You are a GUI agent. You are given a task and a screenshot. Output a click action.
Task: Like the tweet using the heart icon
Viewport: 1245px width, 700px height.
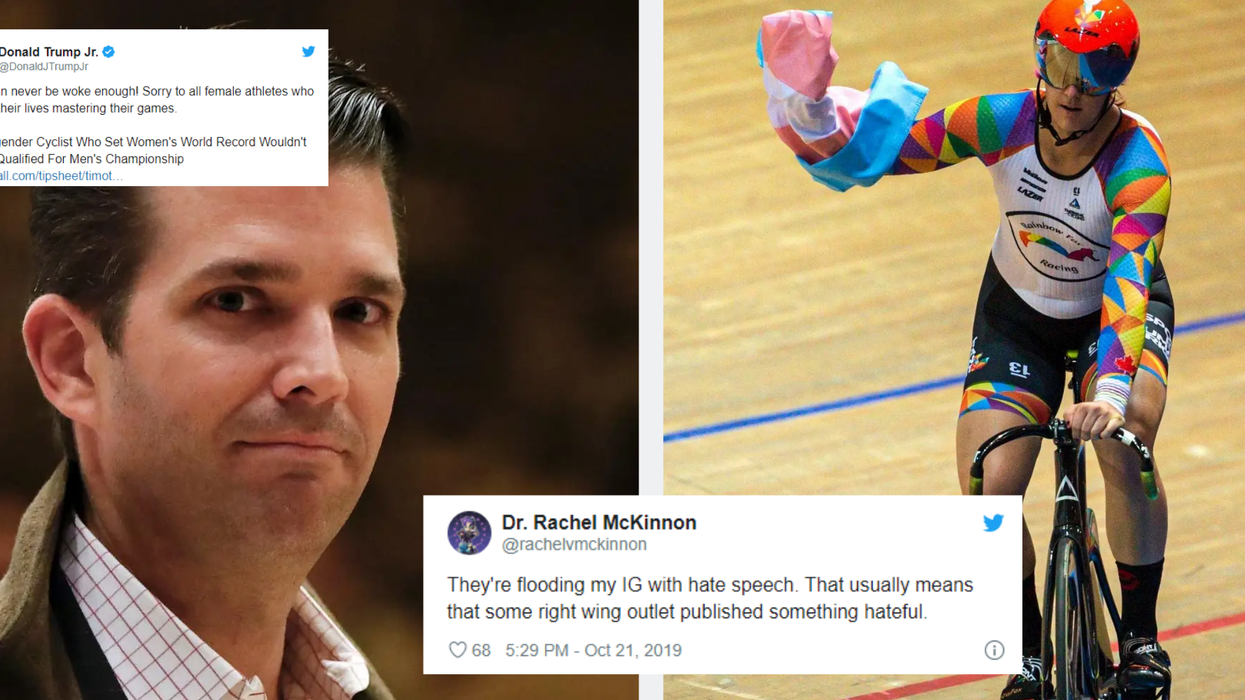(457, 650)
